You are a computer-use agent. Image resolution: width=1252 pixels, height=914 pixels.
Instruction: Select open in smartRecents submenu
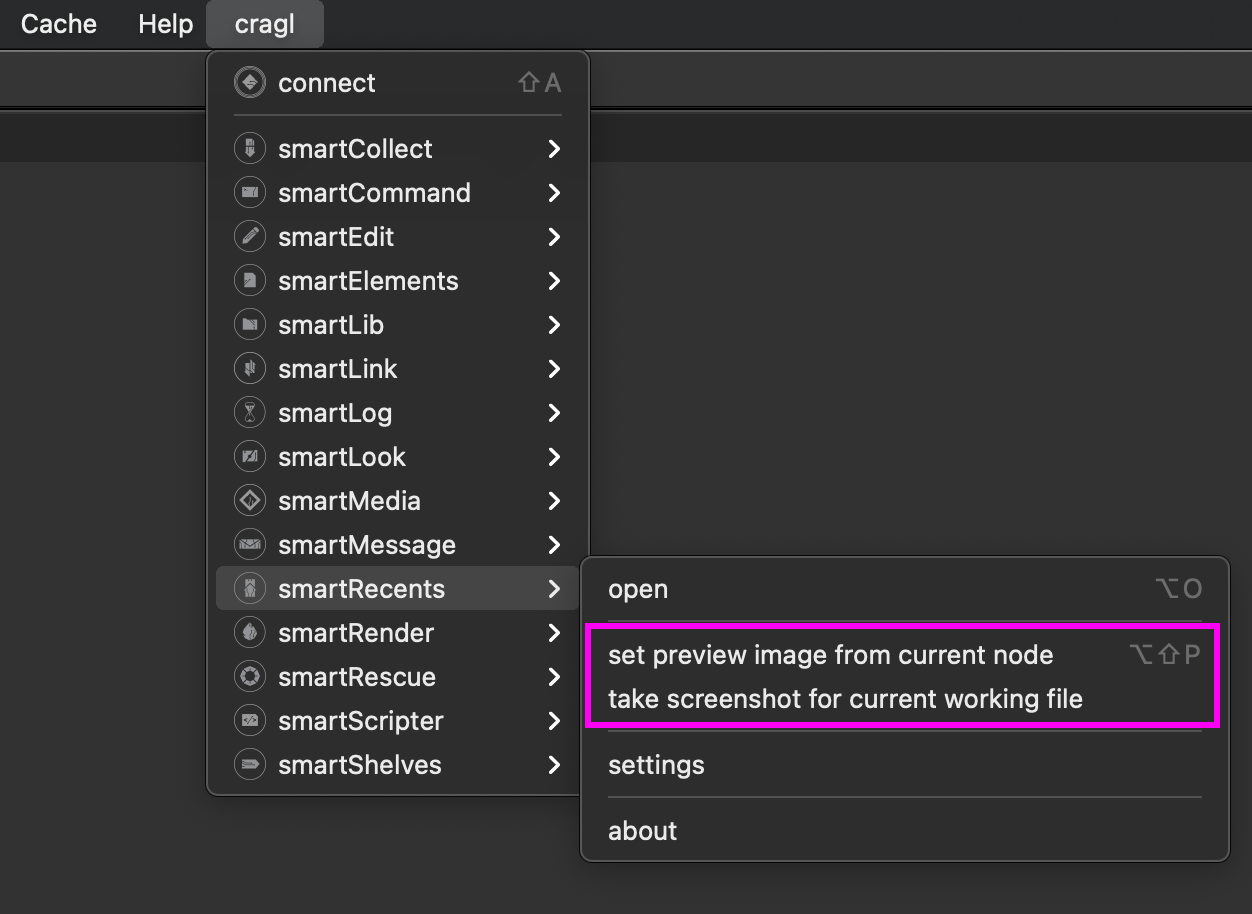point(638,589)
